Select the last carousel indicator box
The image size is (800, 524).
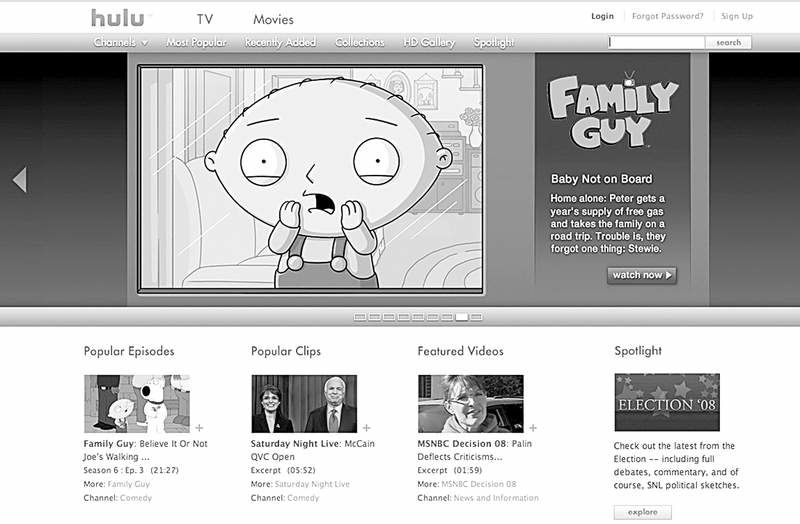pos(476,317)
